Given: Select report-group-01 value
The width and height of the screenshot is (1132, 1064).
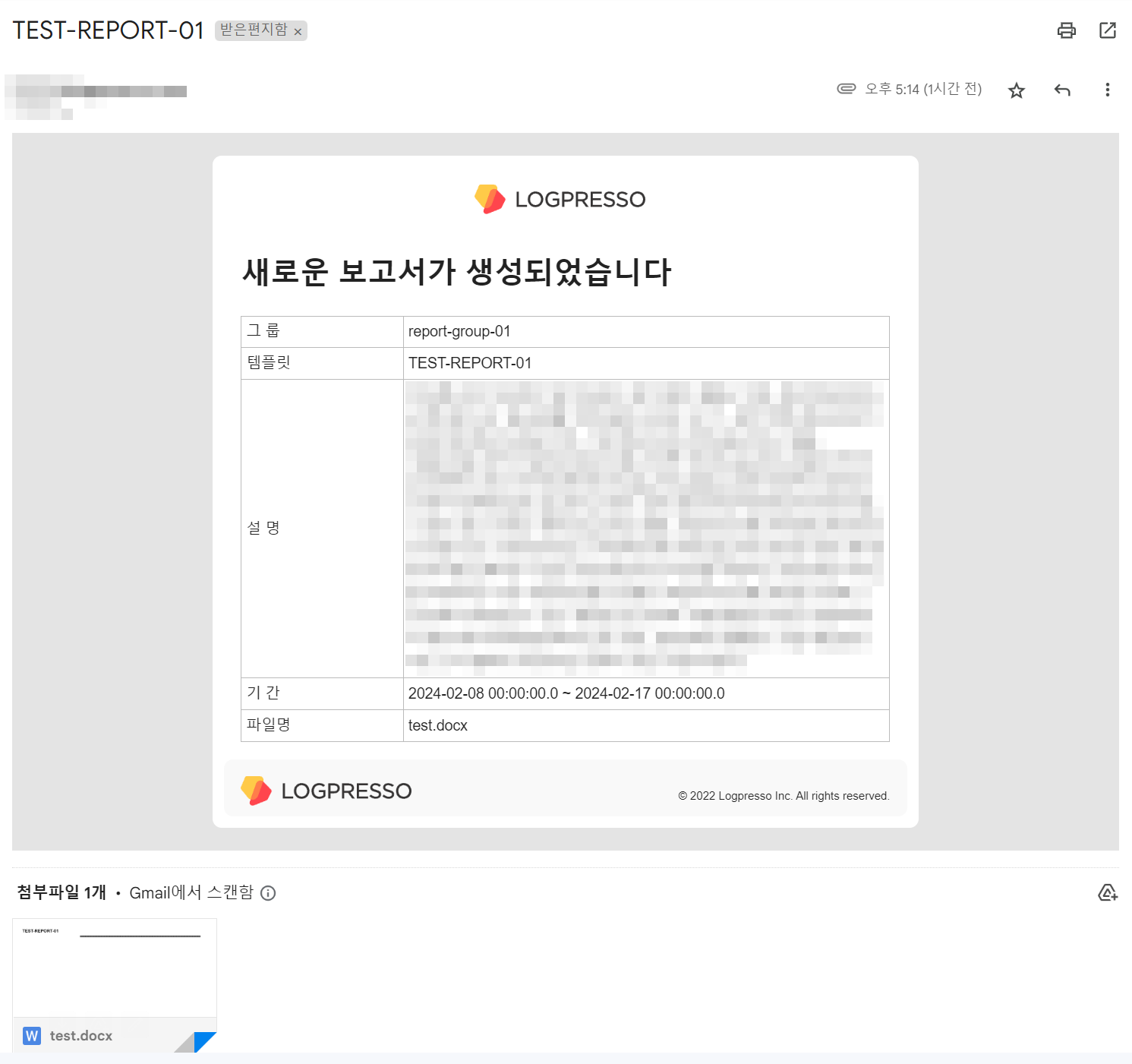Looking at the screenshot, I should click(459, 332).
